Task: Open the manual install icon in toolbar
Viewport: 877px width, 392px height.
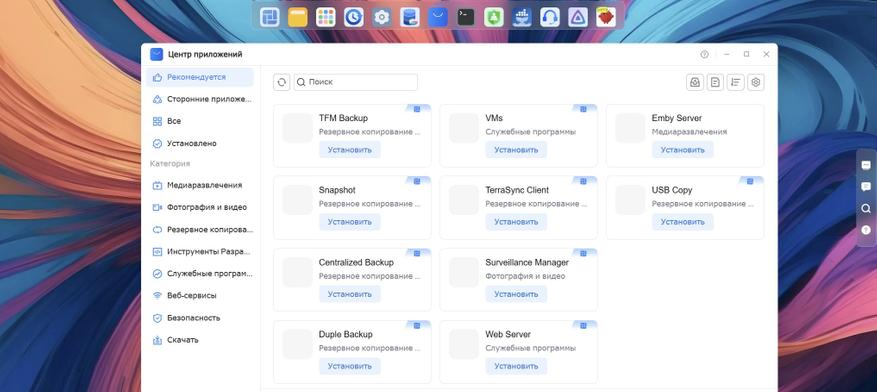Action: [695, 82]
